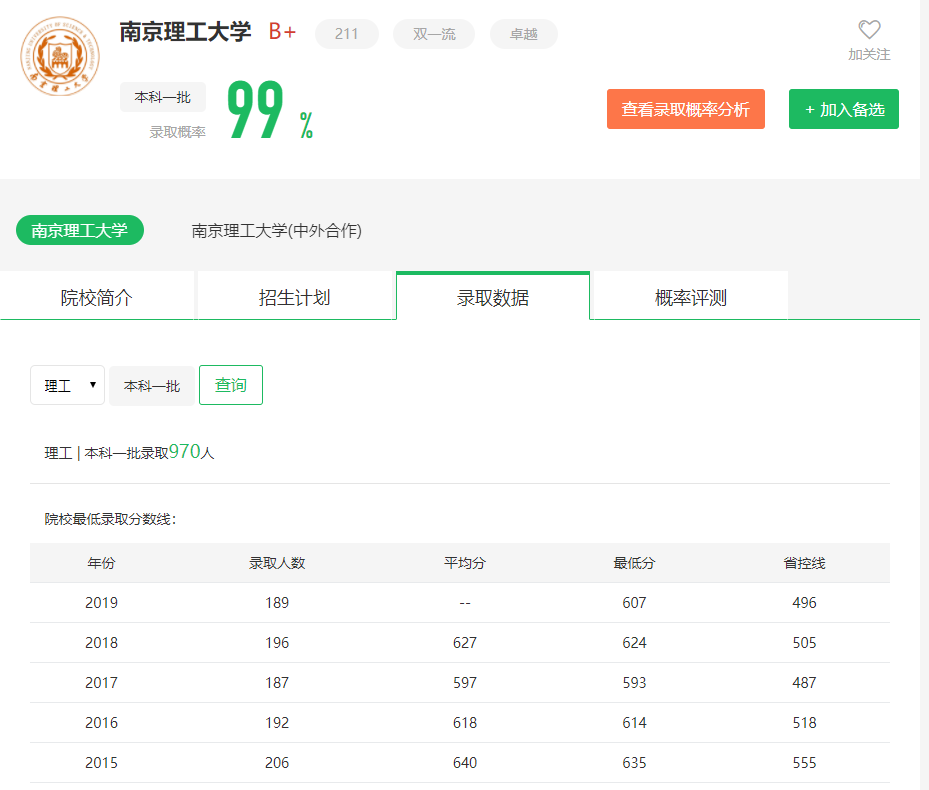This screenshot has height=790, width=929.
Task: Click the 192 enrollment cell for 2016
Action: (277, 722)
